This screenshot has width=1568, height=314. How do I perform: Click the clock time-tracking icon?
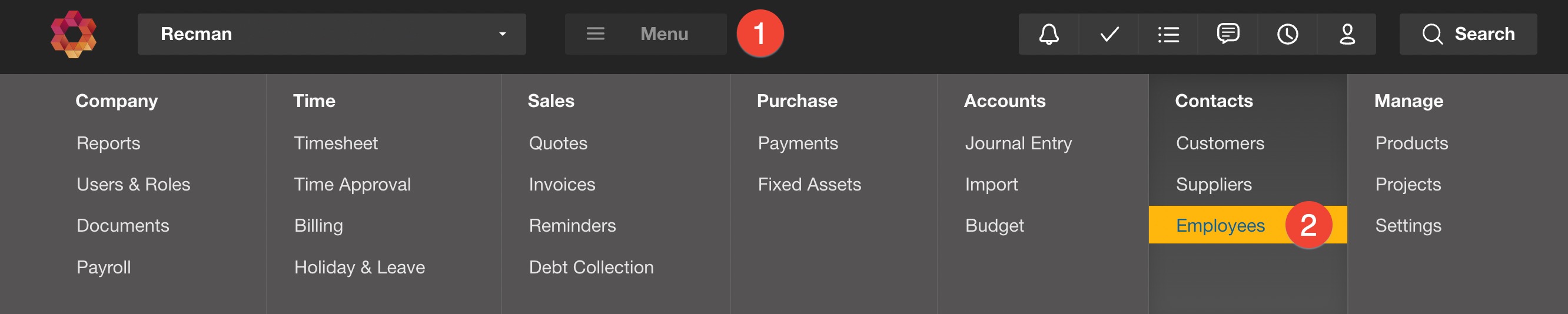click(x=1287, y=34)
